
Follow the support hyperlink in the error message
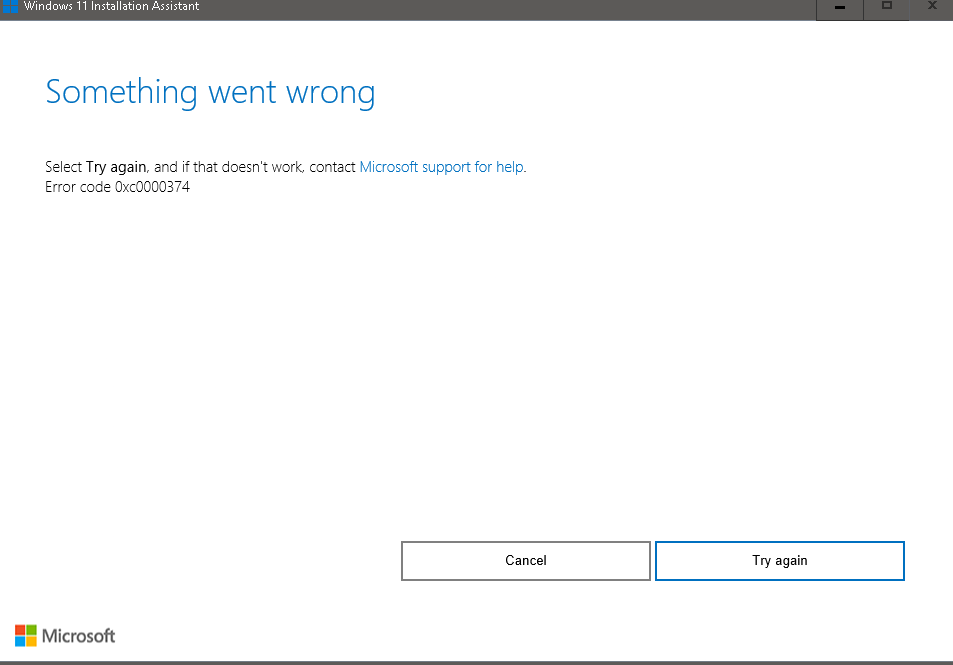pyautogui.click(x=441, y=166)
